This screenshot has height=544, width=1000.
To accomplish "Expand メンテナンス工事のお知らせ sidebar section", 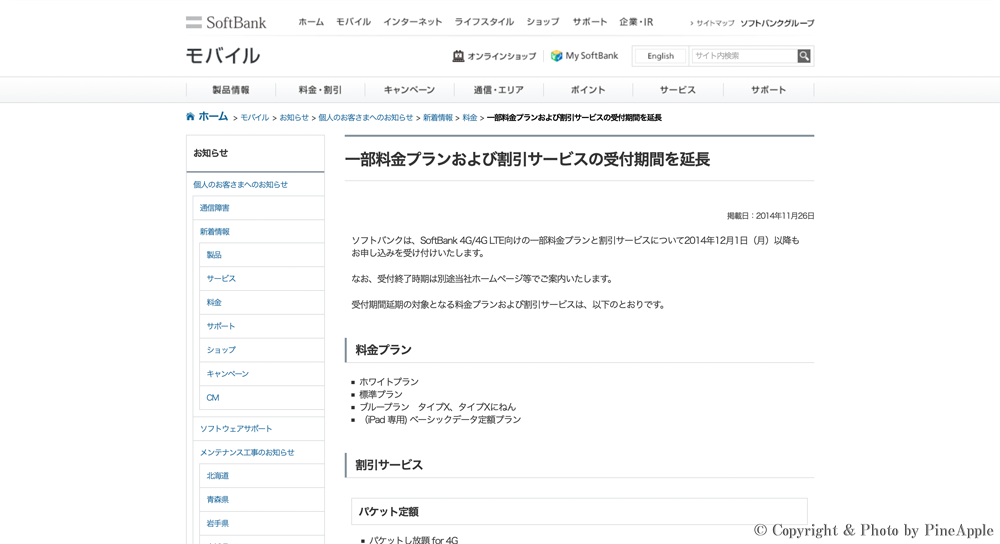I will 247,453.
